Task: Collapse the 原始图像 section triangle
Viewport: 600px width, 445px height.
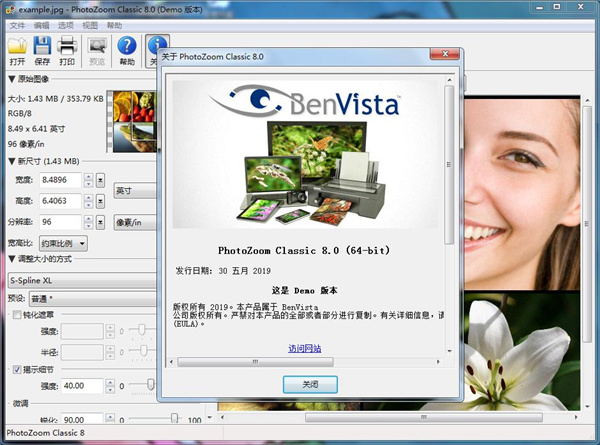Action: pyautogui.click(x=12, y=79)
